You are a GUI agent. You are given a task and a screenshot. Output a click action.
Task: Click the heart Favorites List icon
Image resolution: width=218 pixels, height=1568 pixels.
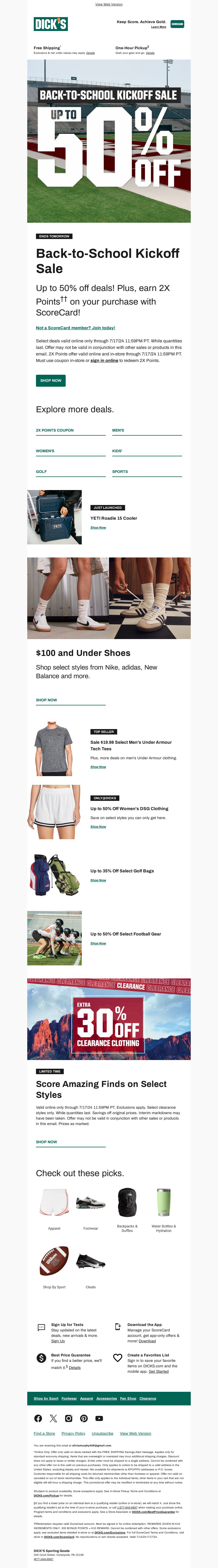tap(117, 1358)
